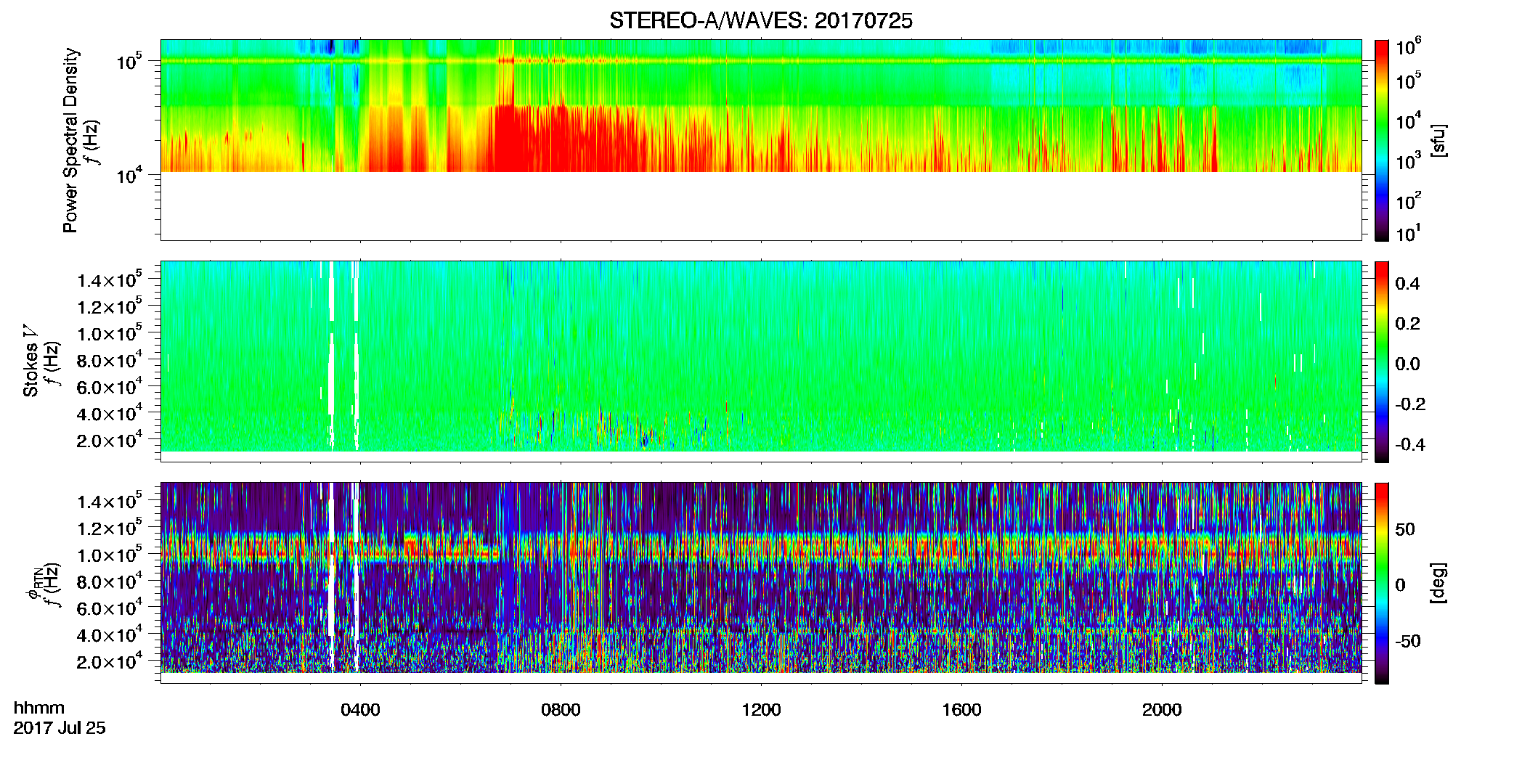
Task: Click the power spectral density spectrogram panel
Action: click(761, 139)
